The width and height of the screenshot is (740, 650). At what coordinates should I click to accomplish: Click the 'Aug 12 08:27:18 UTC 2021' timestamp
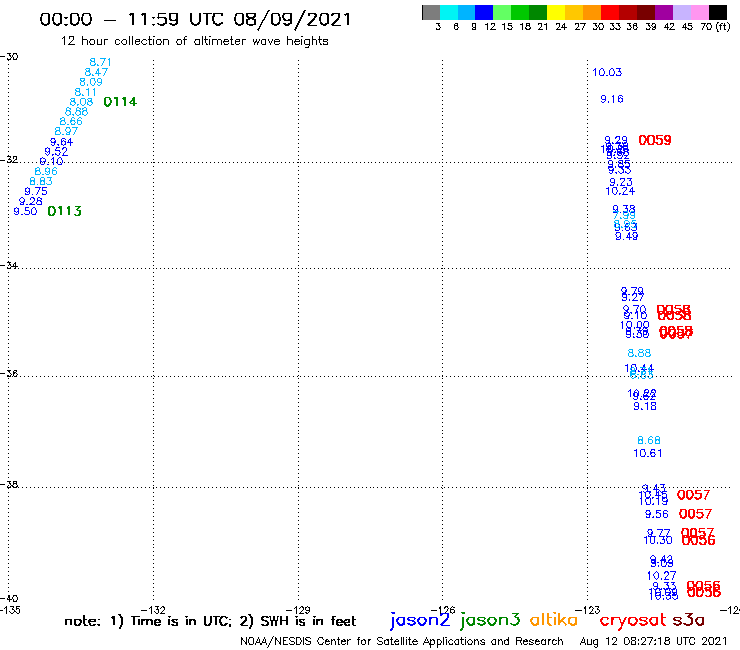point(653,642)
